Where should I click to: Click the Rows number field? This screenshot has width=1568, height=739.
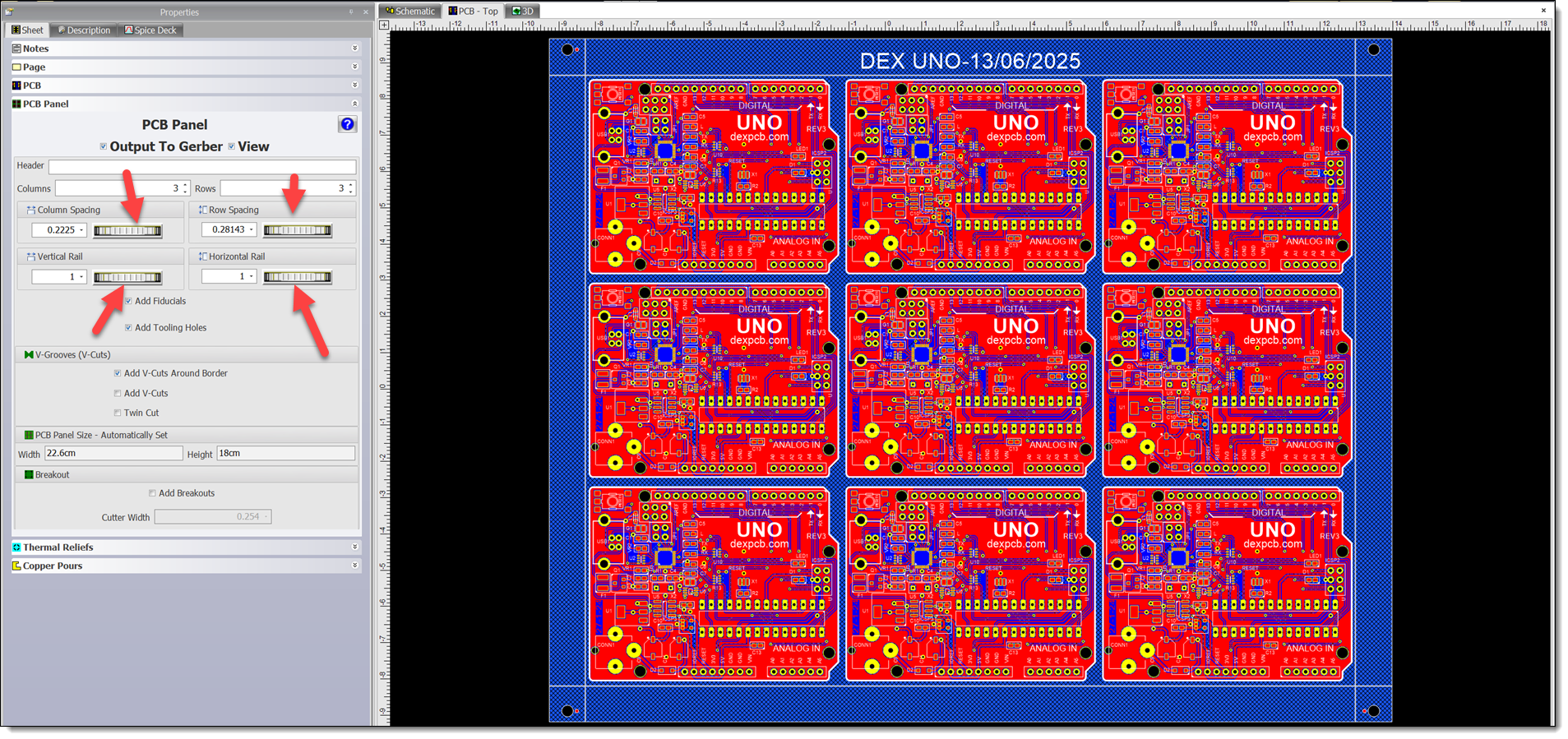click(288, 189)
